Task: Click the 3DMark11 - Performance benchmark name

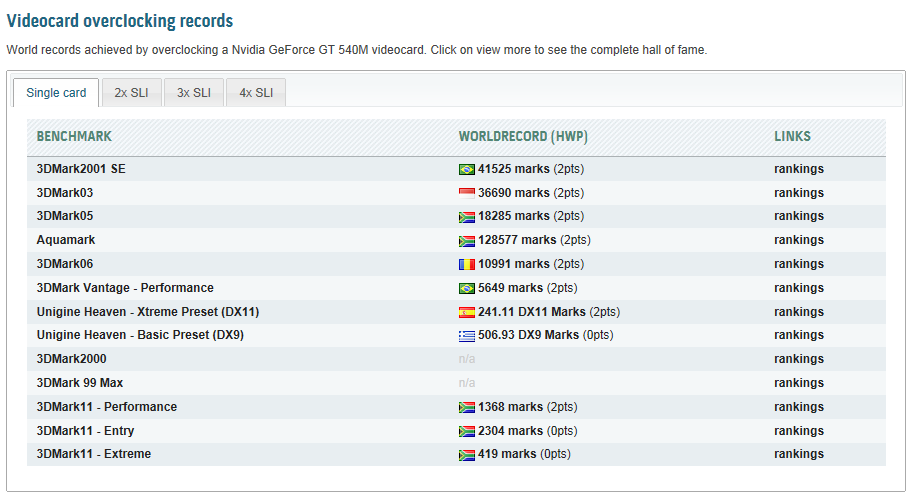Action: pos(107,406)
